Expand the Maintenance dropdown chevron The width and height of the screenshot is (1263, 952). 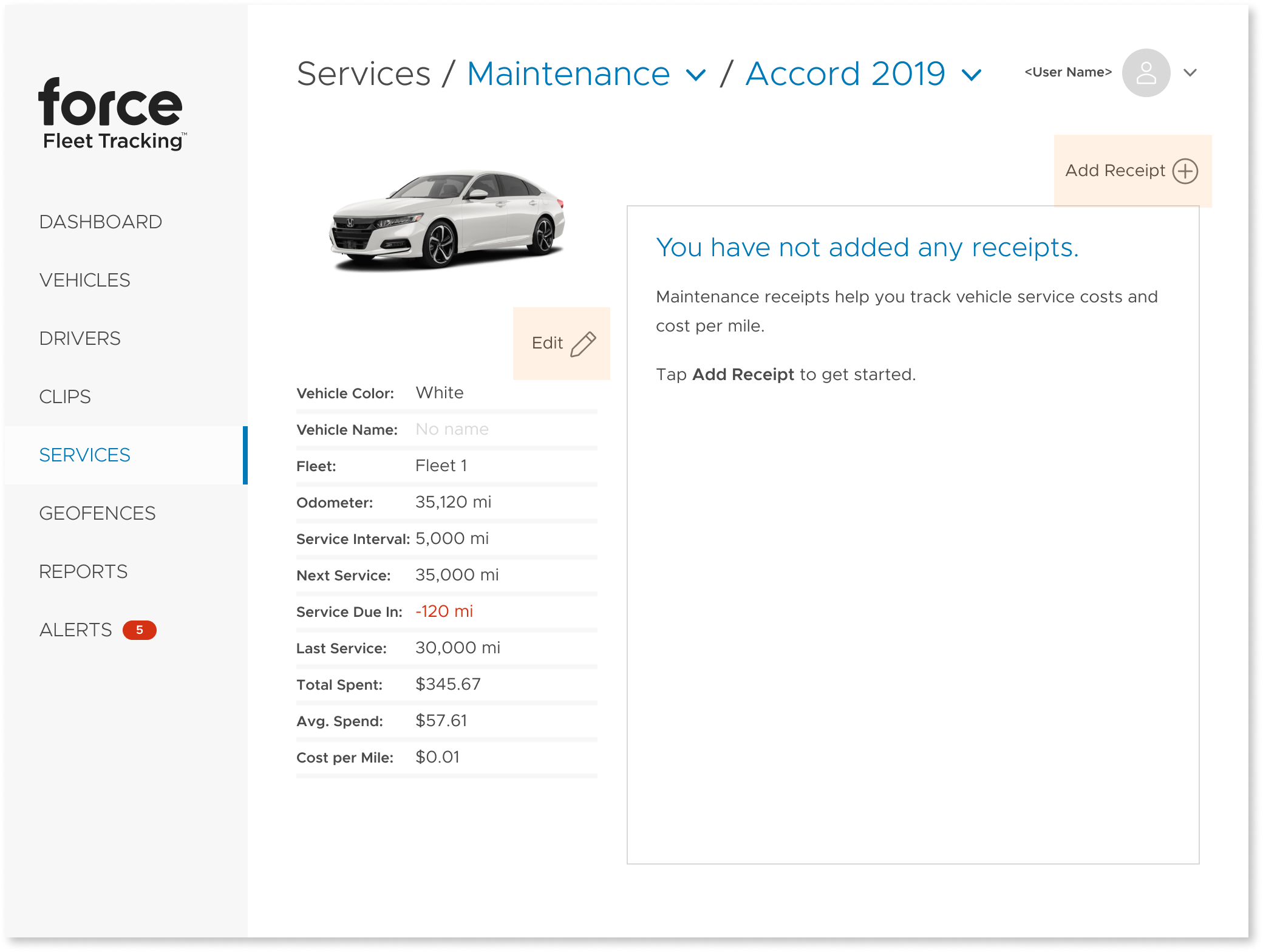click(695, 75)
